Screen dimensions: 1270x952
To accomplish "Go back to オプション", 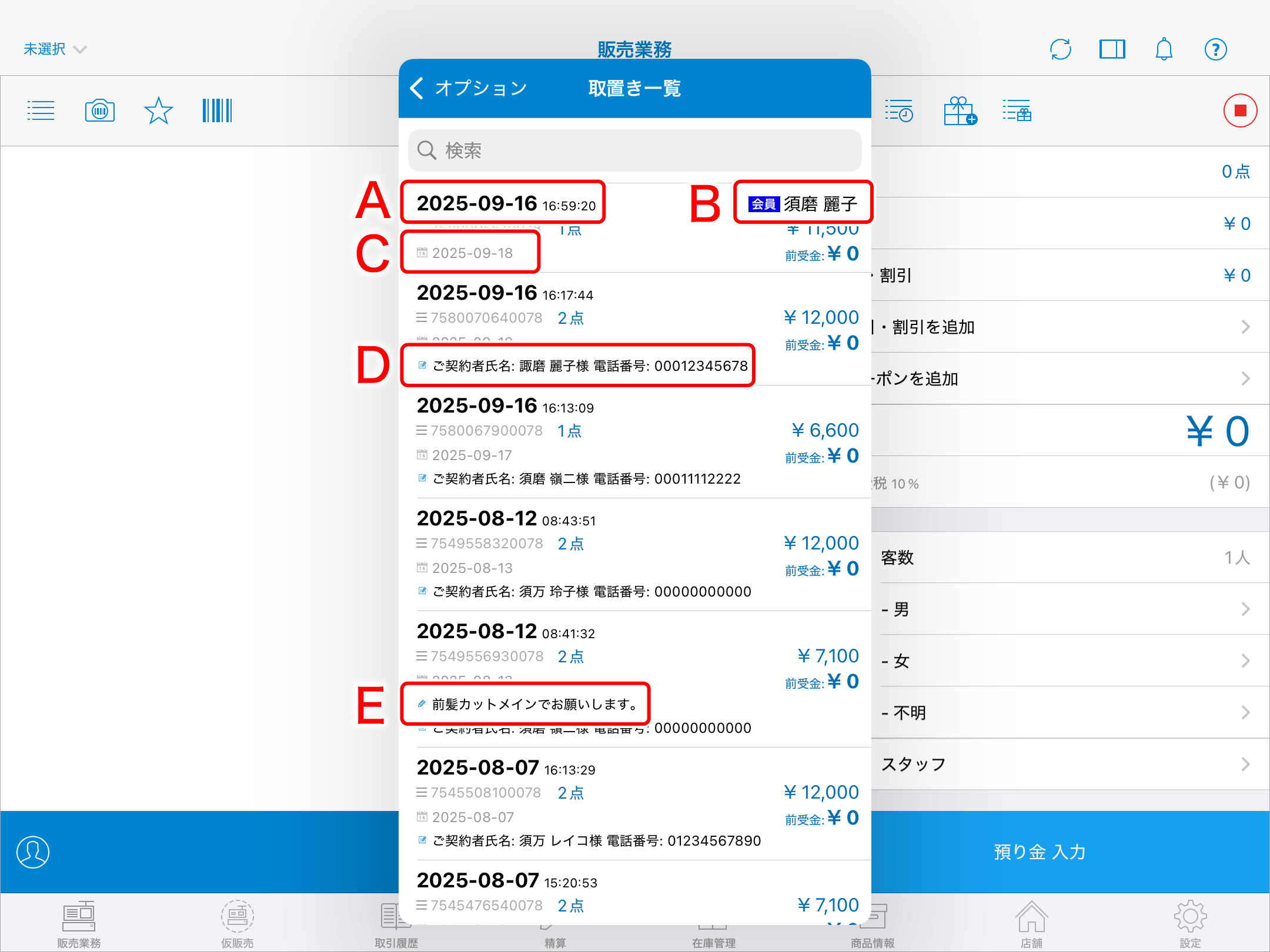I will point(469,88).
